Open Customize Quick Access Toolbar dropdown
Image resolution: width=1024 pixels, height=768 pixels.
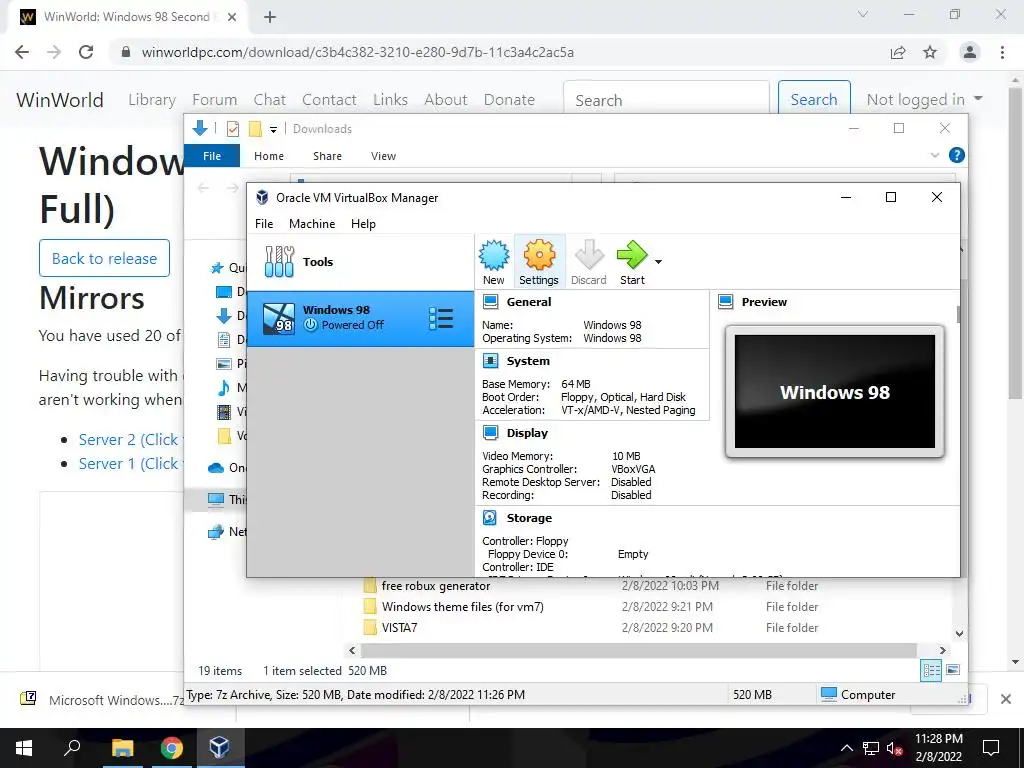click(274, 129)
